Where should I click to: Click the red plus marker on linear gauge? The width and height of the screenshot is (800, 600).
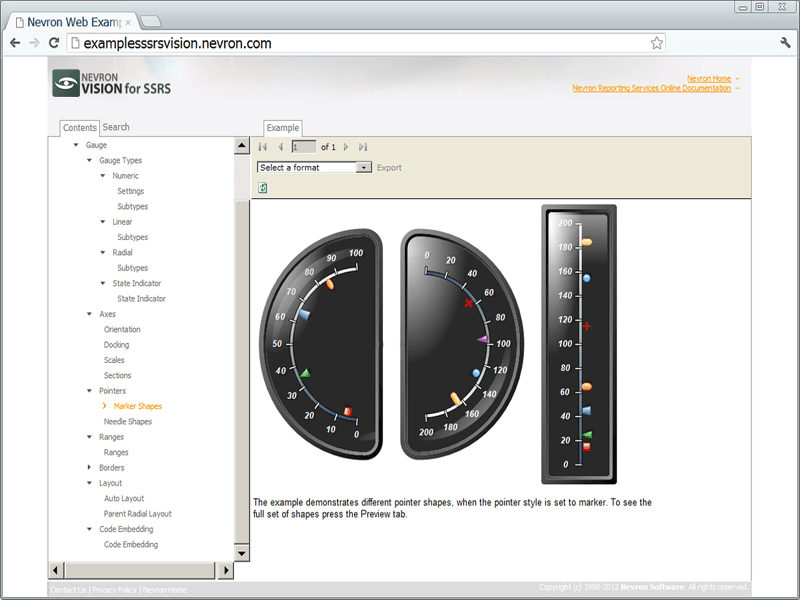(587, 326)
